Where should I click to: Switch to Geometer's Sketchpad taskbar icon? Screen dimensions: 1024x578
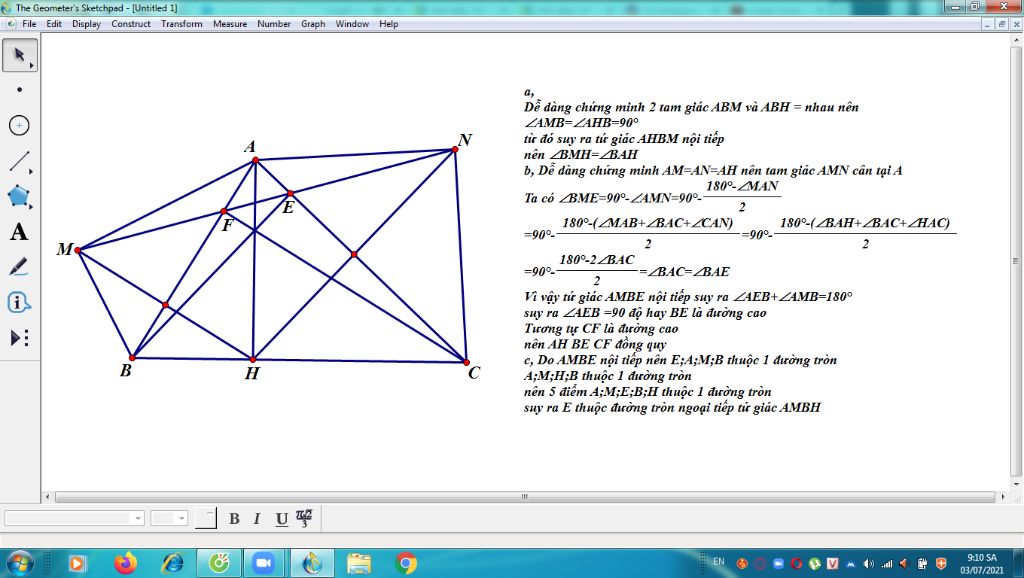coord(312,563)
